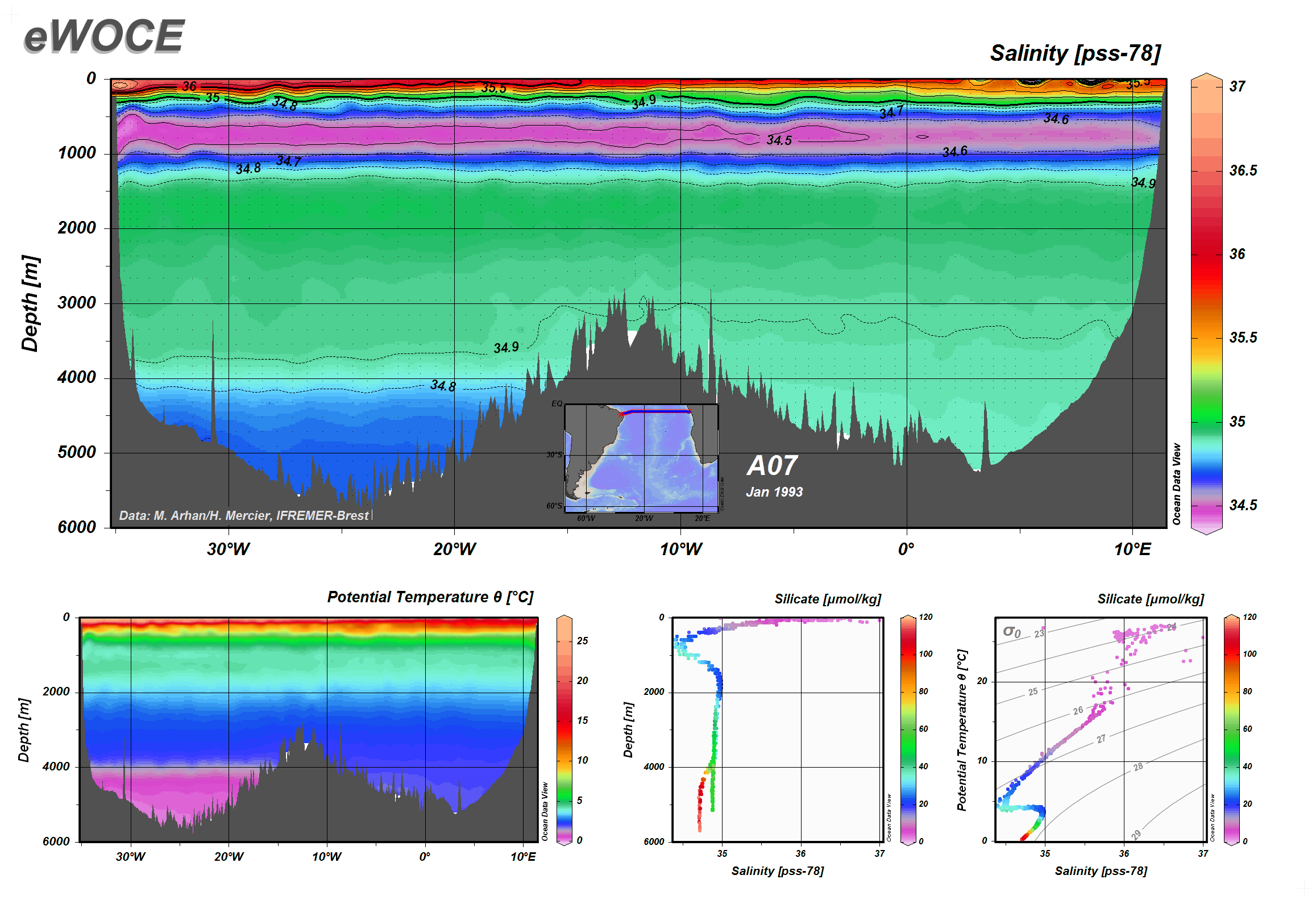This screenshot has height=900, width=1316.
Task: Click the vertical 'Potential Temperature θ [°C]' axis label
Action: click(x=962, y=730)
